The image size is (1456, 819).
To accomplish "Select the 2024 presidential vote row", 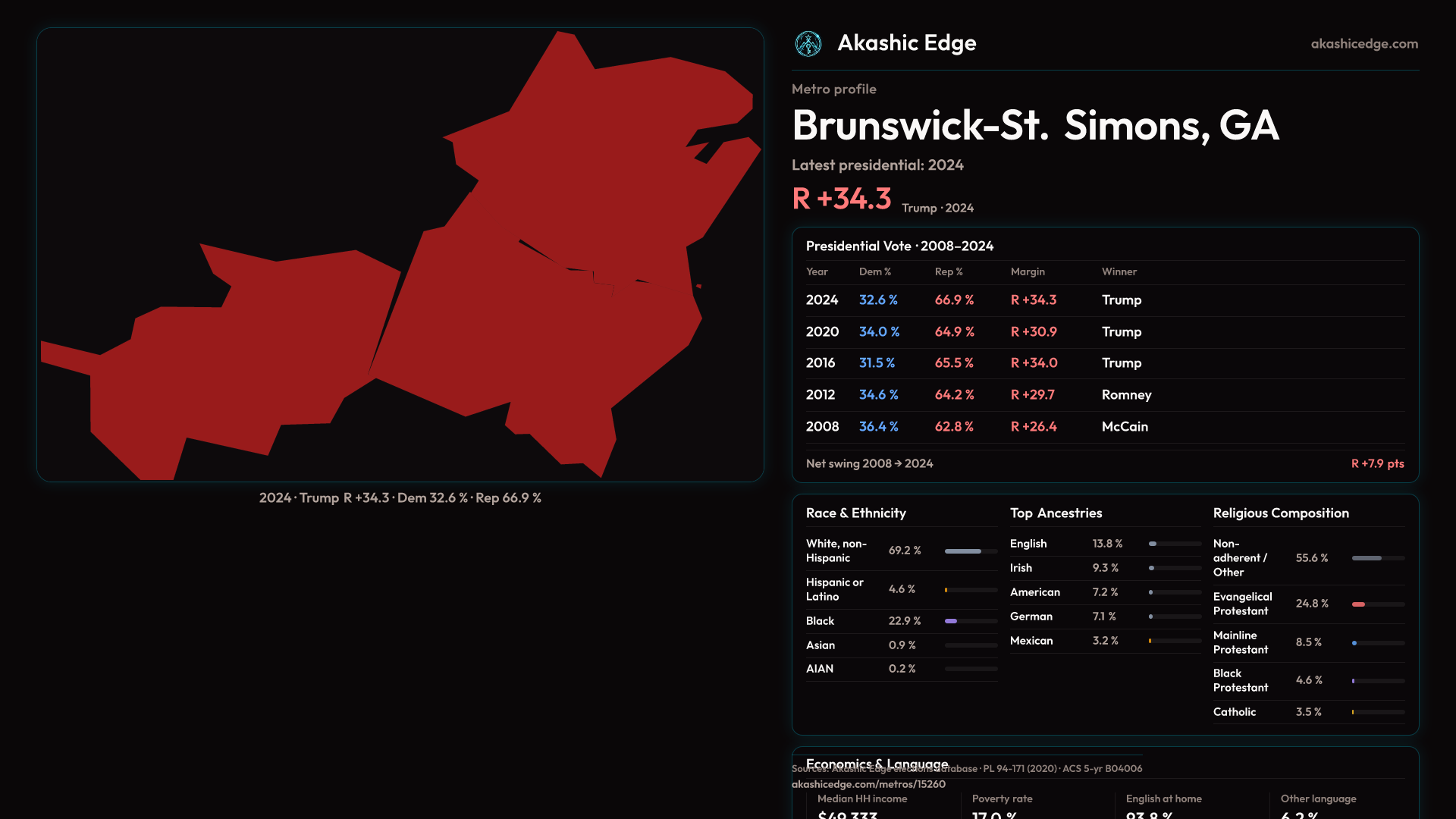I will click(x=1104, y=300).
